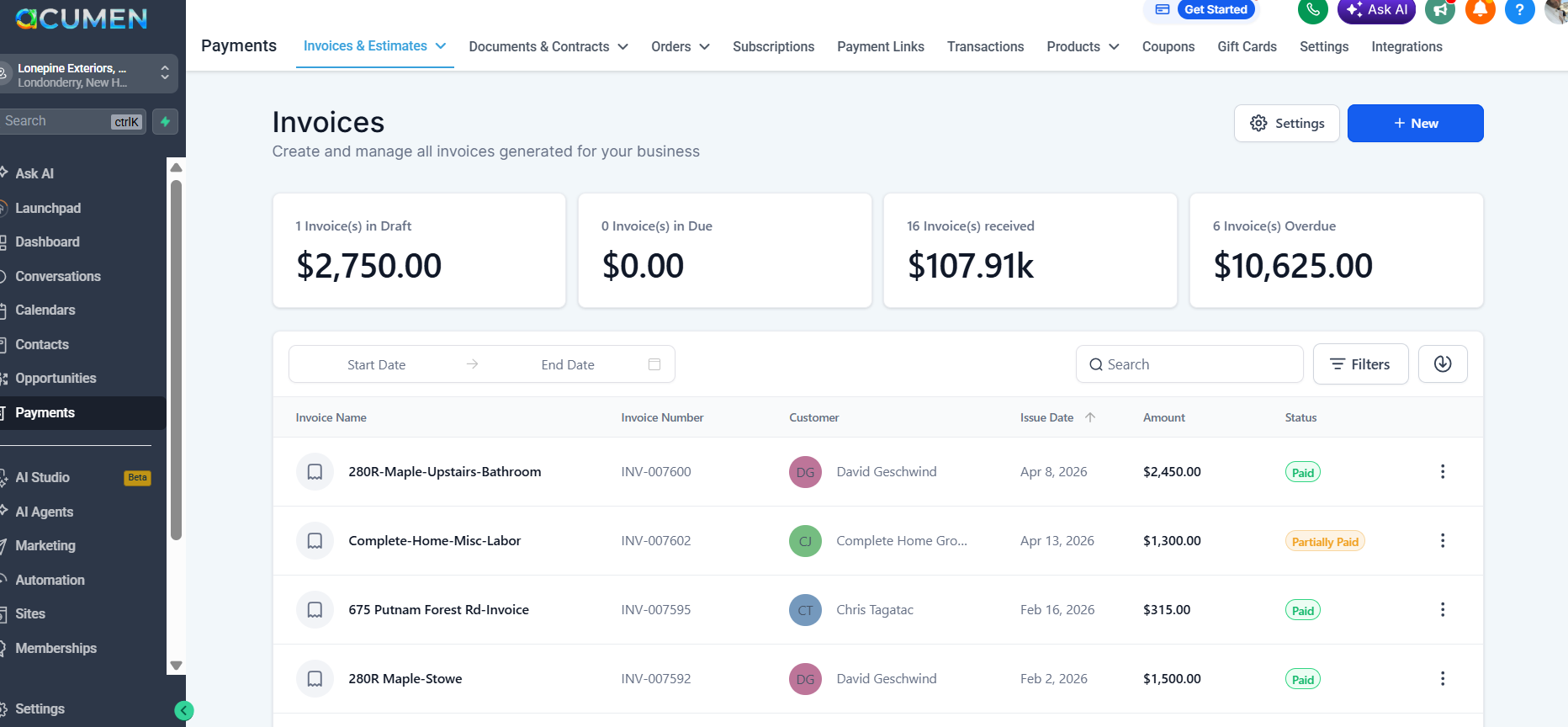Click bookmark icon for 280R-Maple-Upstairs-Bathroom invoice
The height and width of the screenshot is (727, 1568).
[315, 472]
